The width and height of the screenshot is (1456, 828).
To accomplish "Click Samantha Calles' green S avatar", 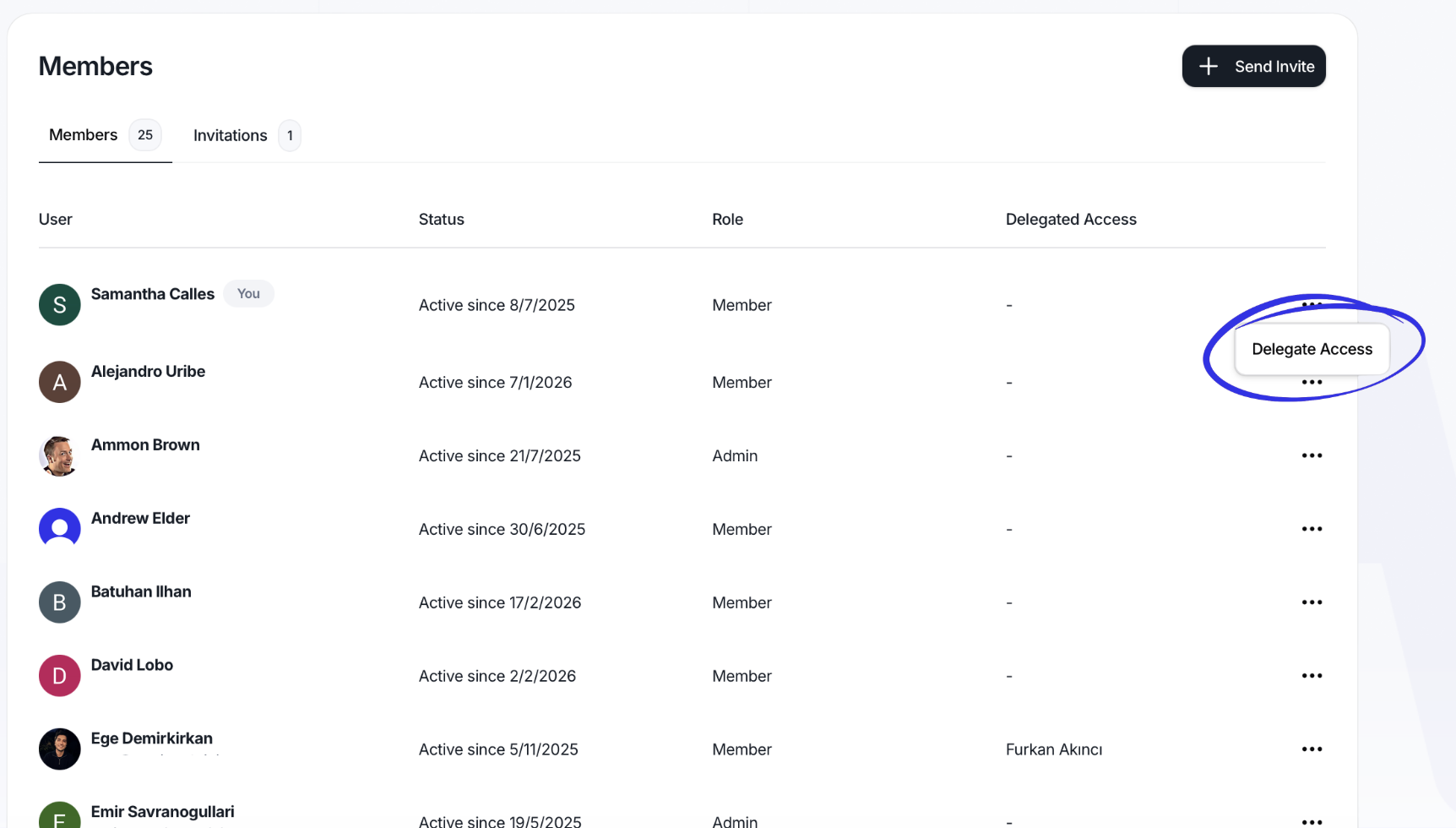I will click(60, 305).
